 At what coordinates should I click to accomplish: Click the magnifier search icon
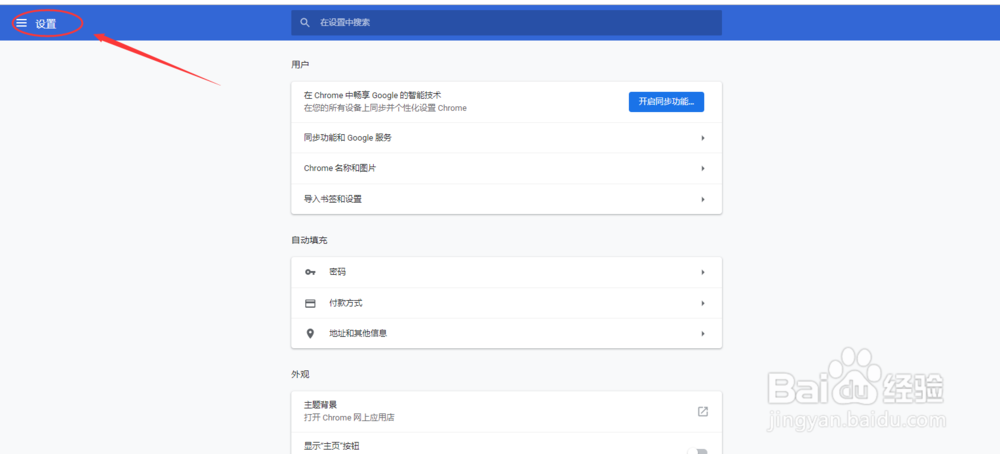click(305, 22)
